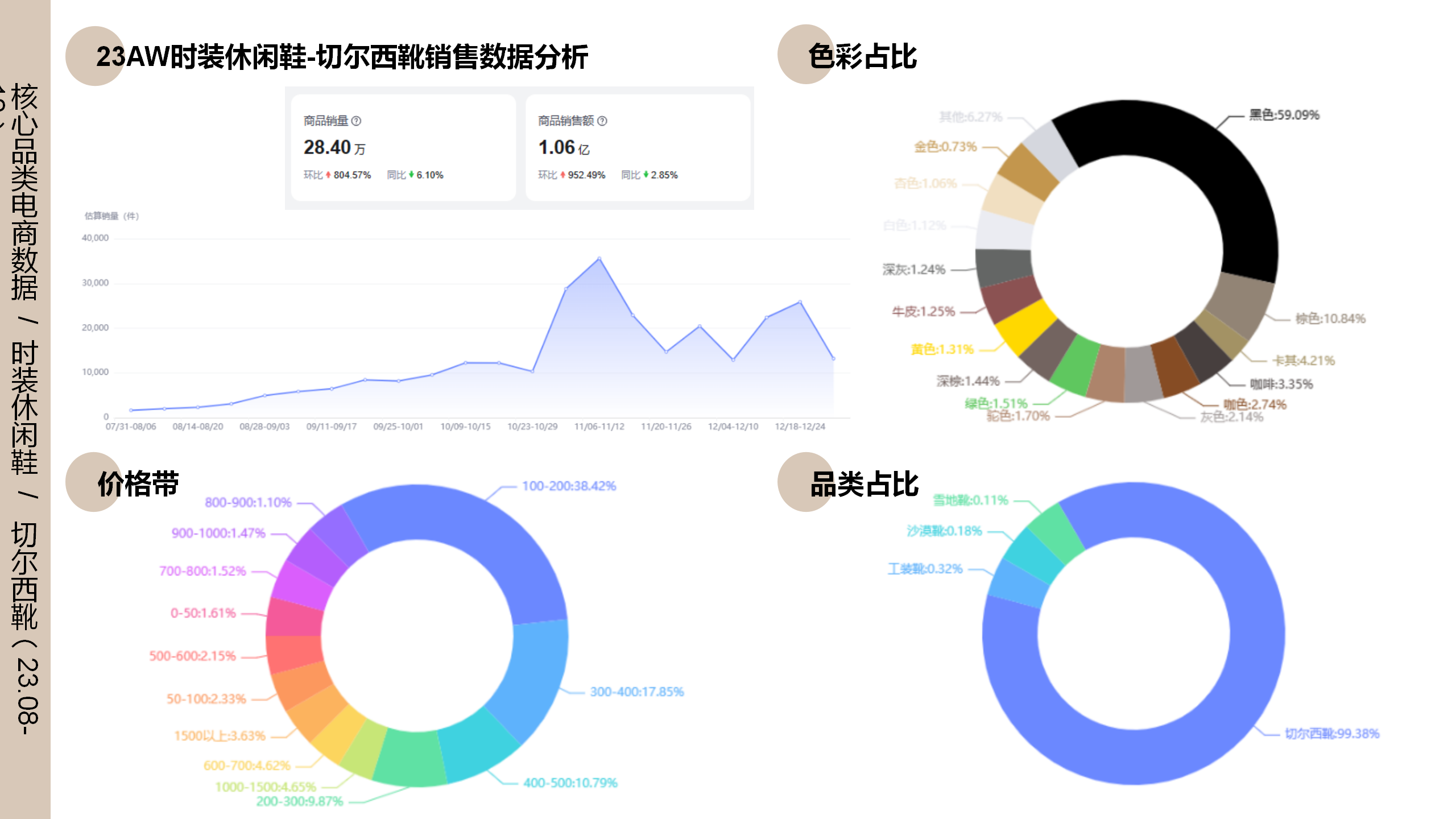Click the 700-800:1.52% label
Image resolution: width=1456 pixels, height=819 pixels.
[x=202, y=571]
